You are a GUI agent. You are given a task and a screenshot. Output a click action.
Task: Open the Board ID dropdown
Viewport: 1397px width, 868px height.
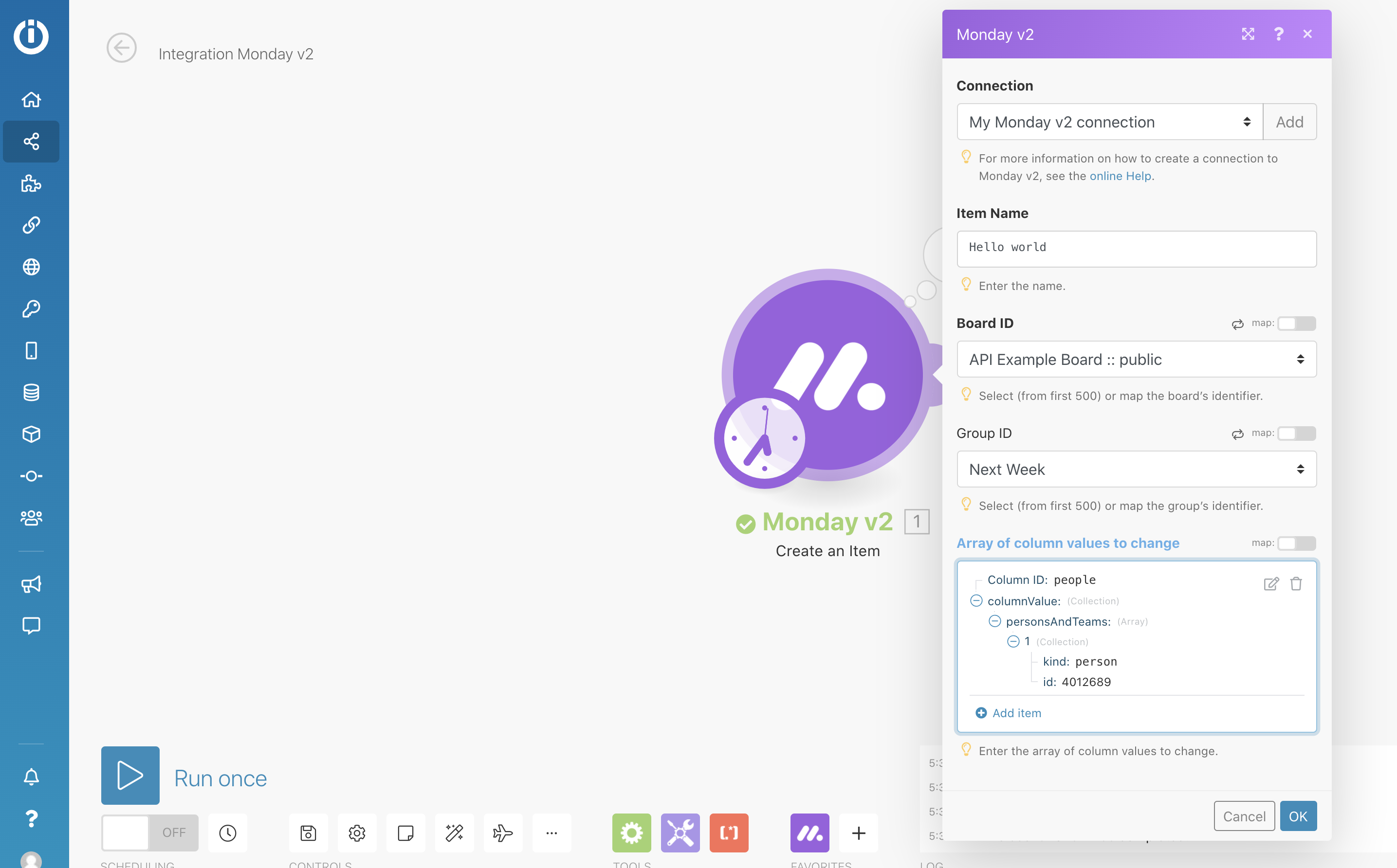click(1137, 360)
